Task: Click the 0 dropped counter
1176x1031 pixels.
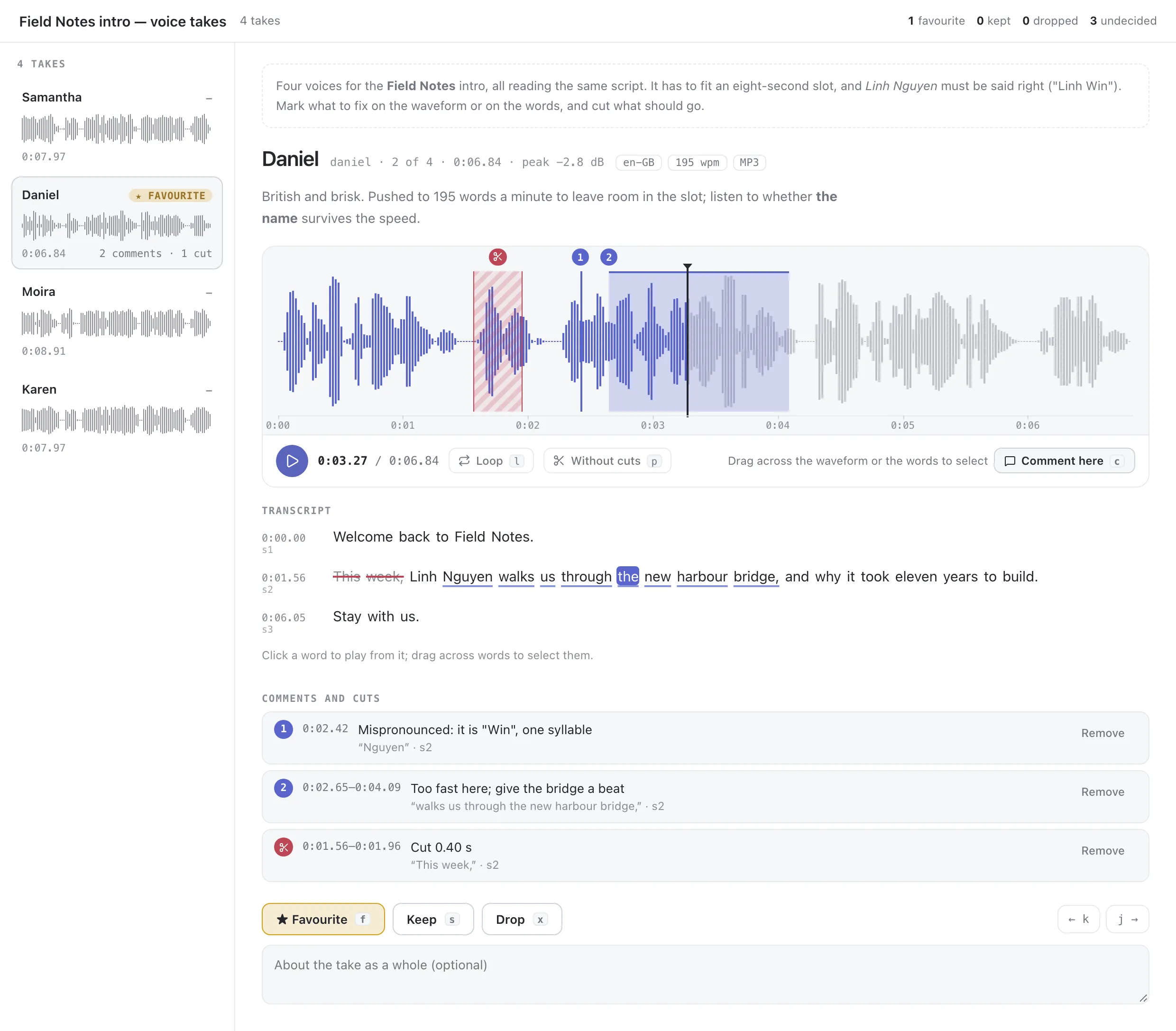Action: coord(1049,21)
